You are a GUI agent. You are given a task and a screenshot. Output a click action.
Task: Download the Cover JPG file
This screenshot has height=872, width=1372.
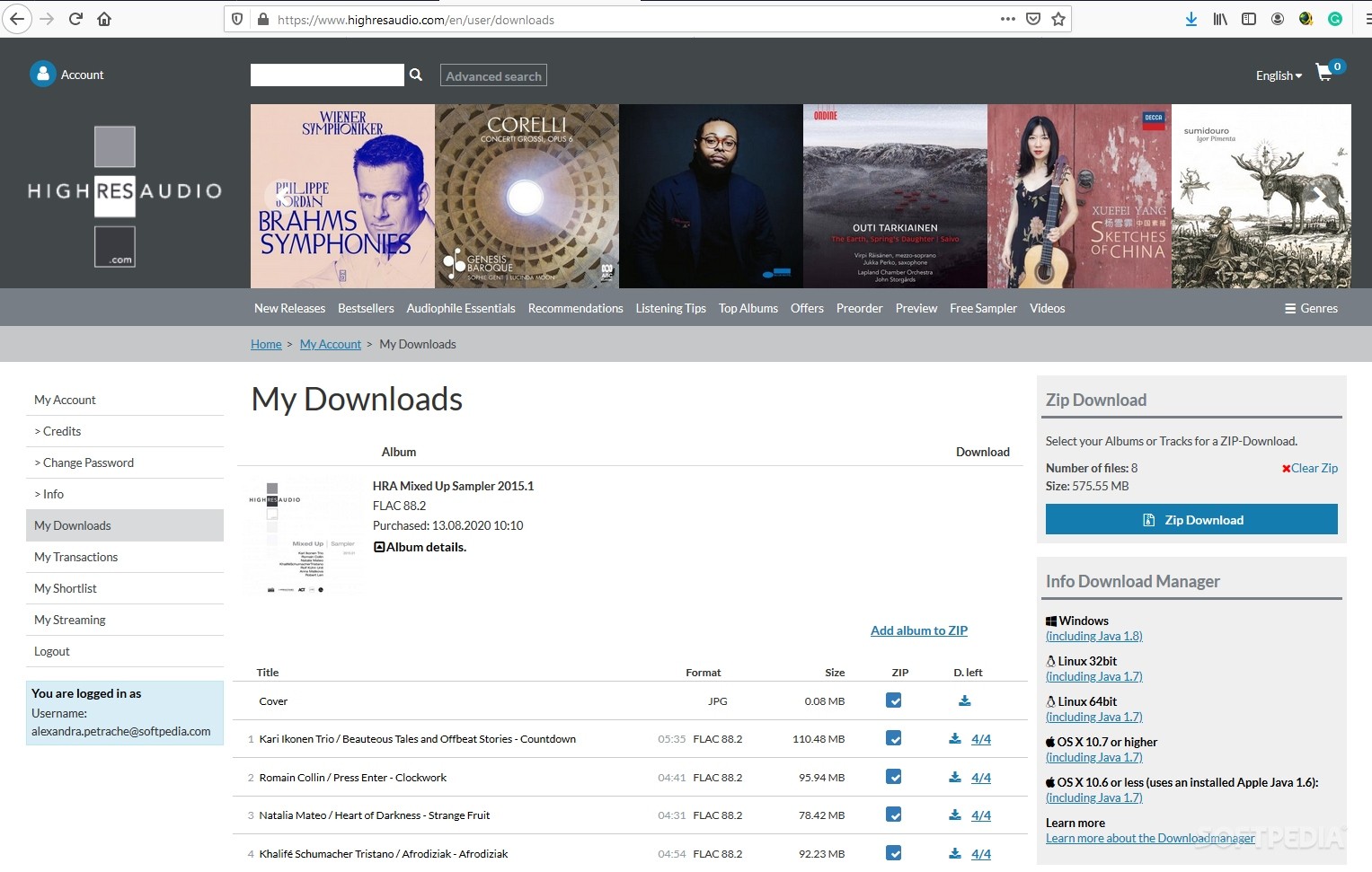(964, 701)
